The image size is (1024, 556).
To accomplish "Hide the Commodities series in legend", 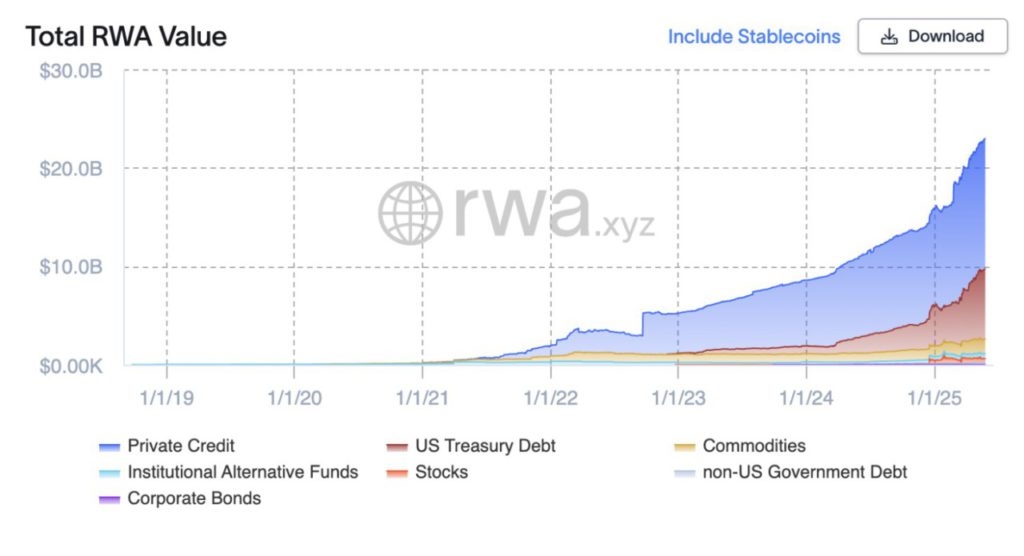I will [753, 446].
